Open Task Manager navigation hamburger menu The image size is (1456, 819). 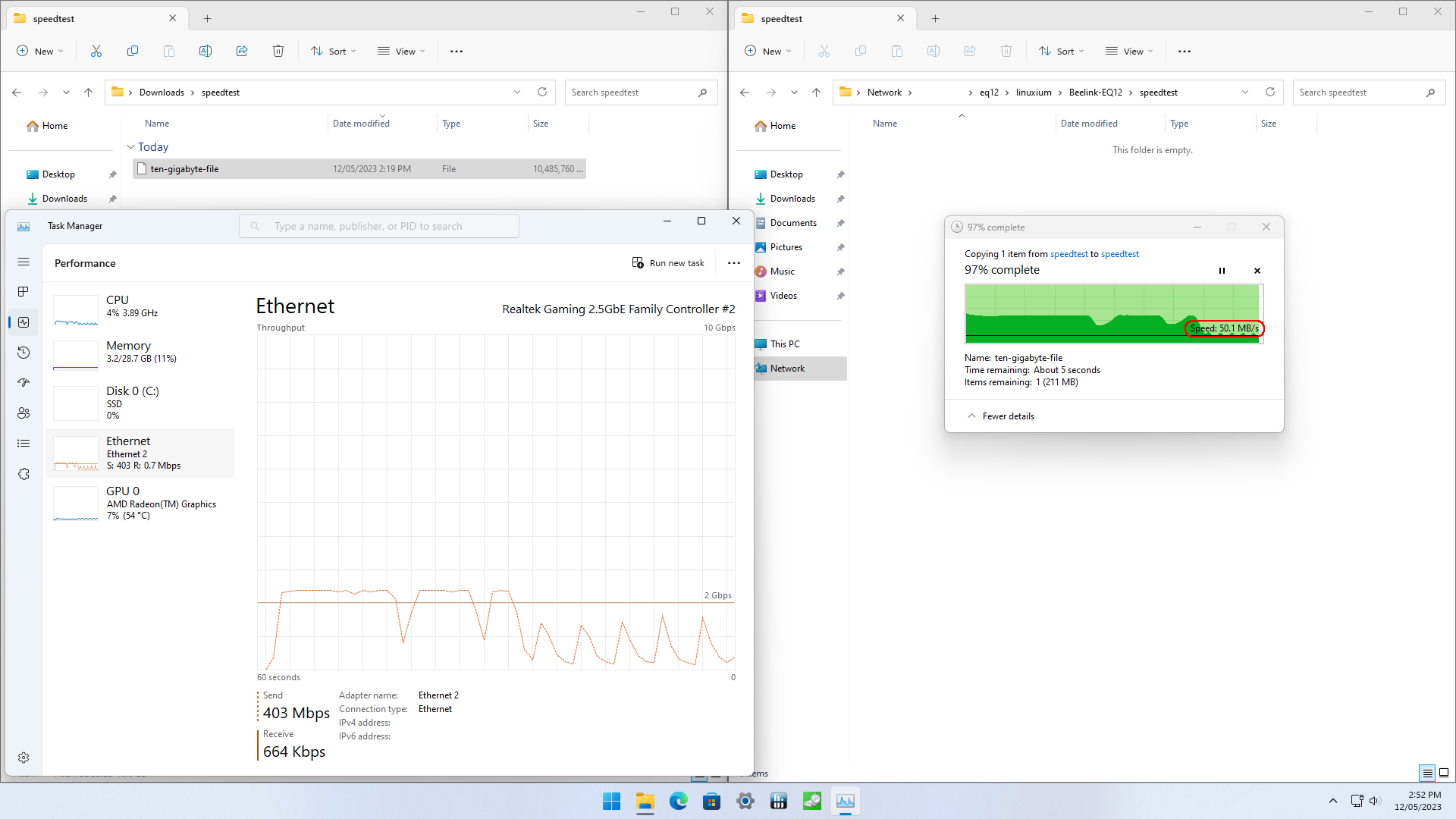point(24,262)
